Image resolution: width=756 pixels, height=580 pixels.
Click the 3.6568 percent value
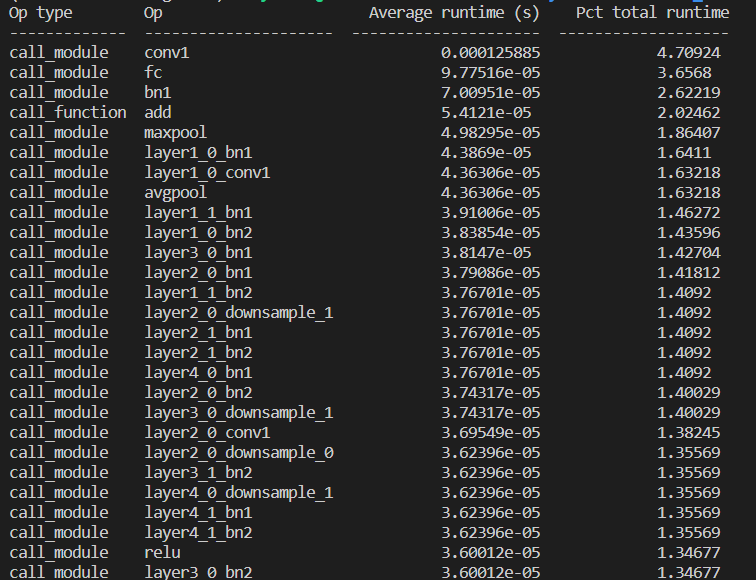click(x=684, y=72)
